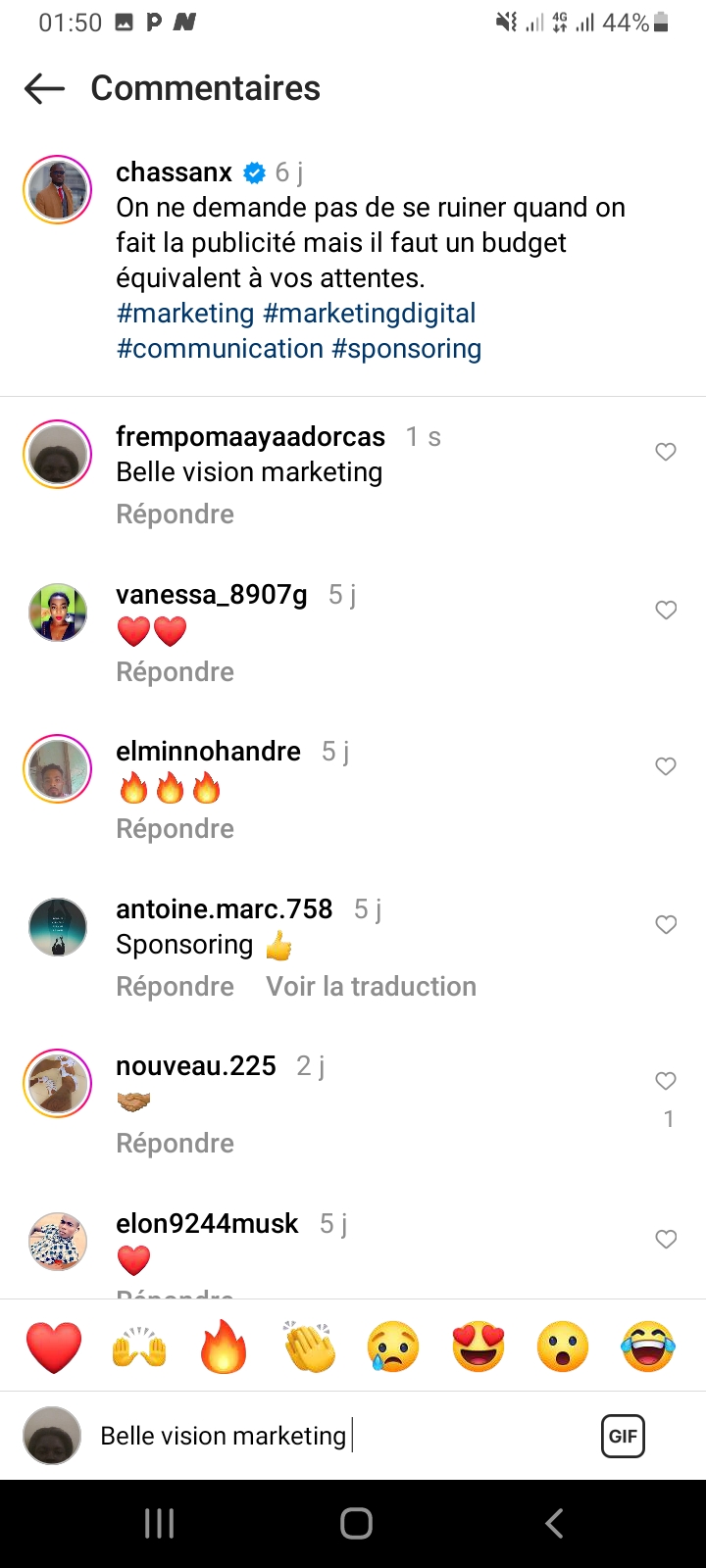Like vanessa_8907g's comment

pos(666,610)
